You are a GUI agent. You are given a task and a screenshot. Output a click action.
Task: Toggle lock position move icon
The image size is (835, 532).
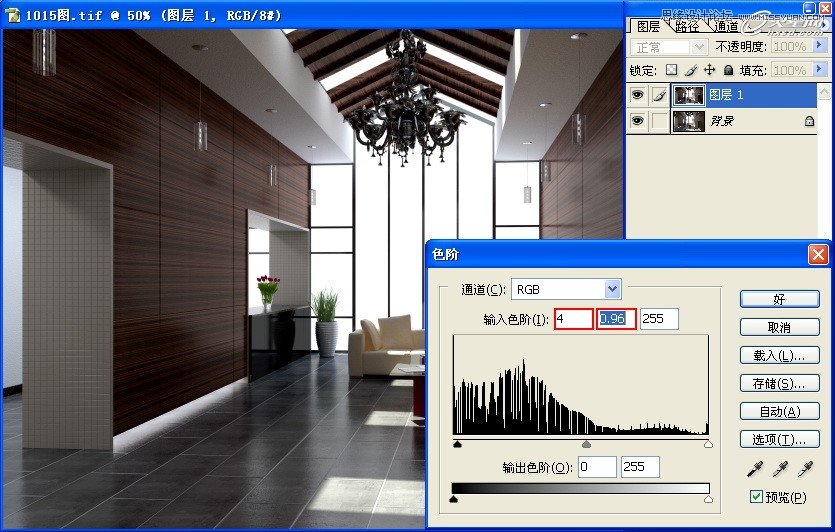[x=709, y=70]
